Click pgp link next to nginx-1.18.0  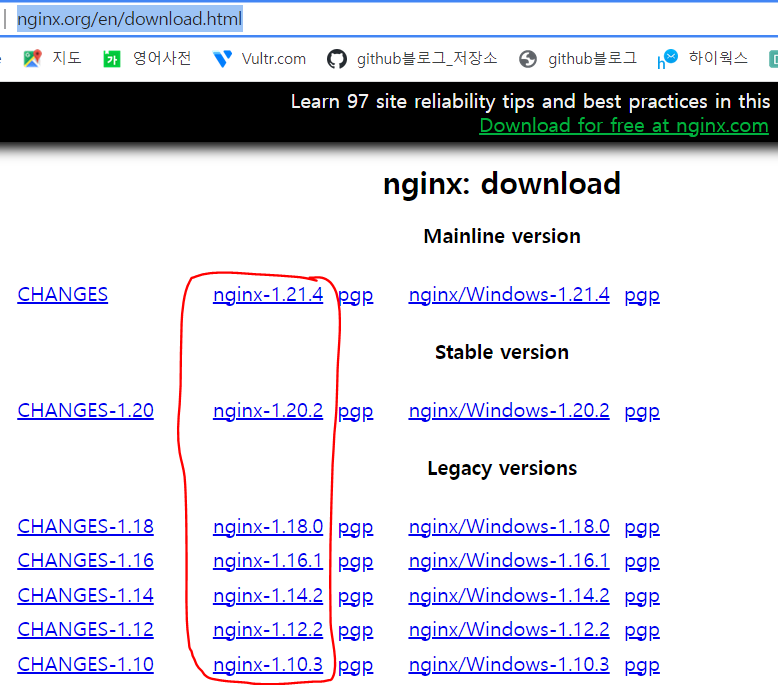[x=355, y=528]
